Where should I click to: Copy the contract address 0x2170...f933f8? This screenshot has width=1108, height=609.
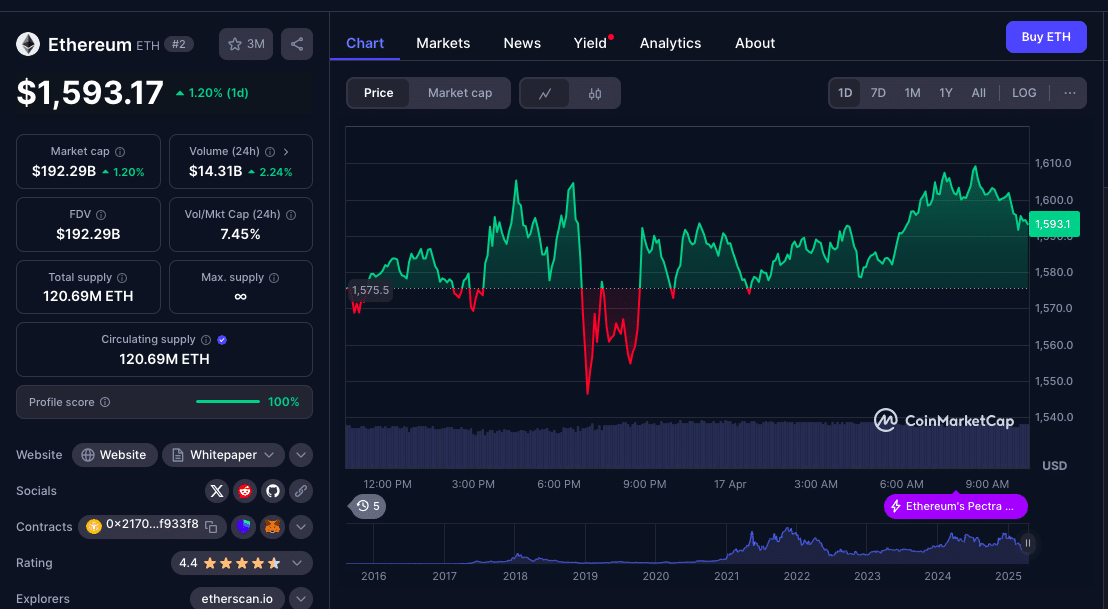coord(211,526)
